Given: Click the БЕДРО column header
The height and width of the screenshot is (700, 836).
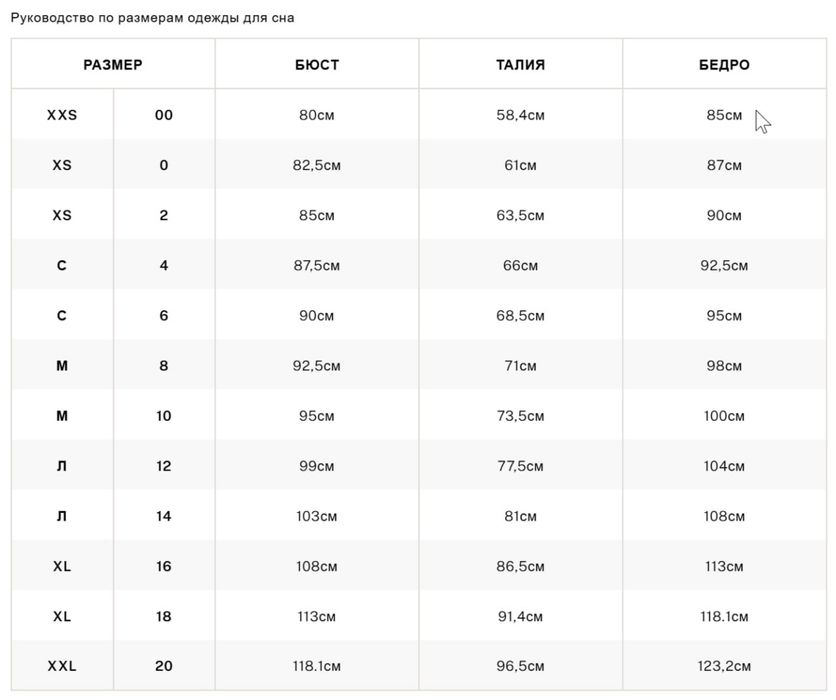Looking at the screenshot, I should coord(724,65).
